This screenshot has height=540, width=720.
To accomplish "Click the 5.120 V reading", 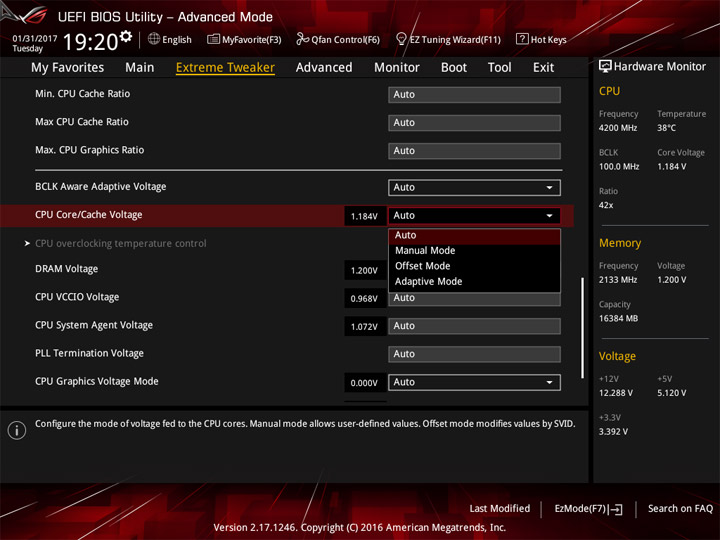I will [672, 393].
